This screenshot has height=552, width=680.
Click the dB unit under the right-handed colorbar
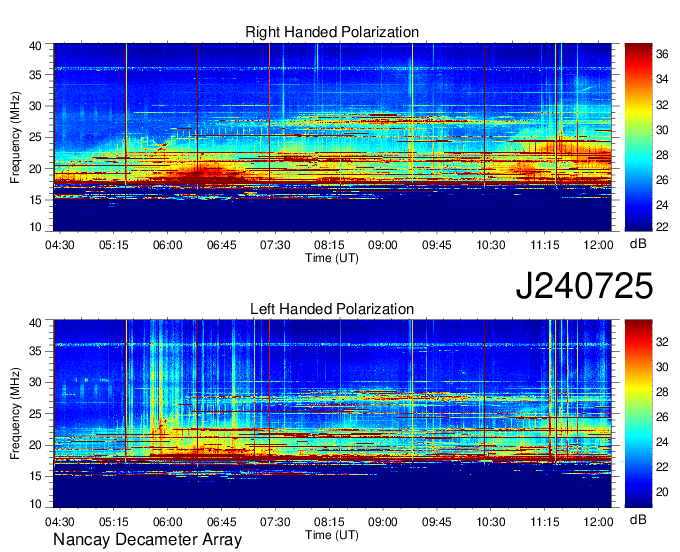click(638, 244)
